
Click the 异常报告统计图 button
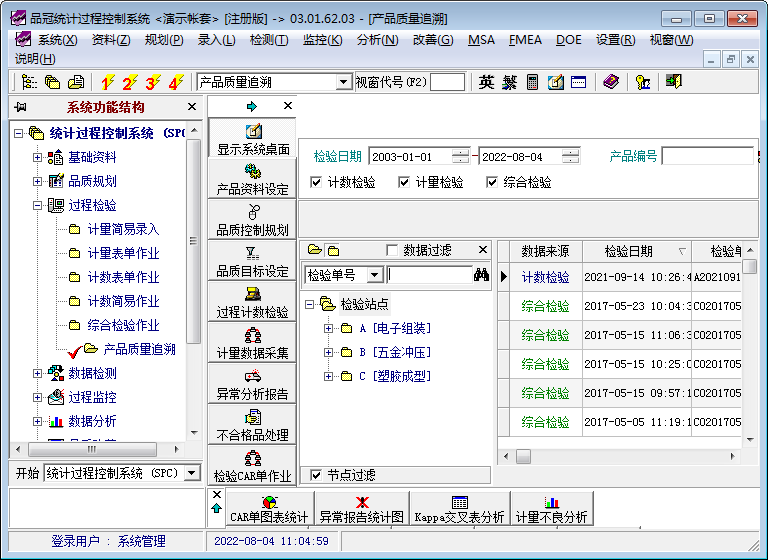click(362, 509)
